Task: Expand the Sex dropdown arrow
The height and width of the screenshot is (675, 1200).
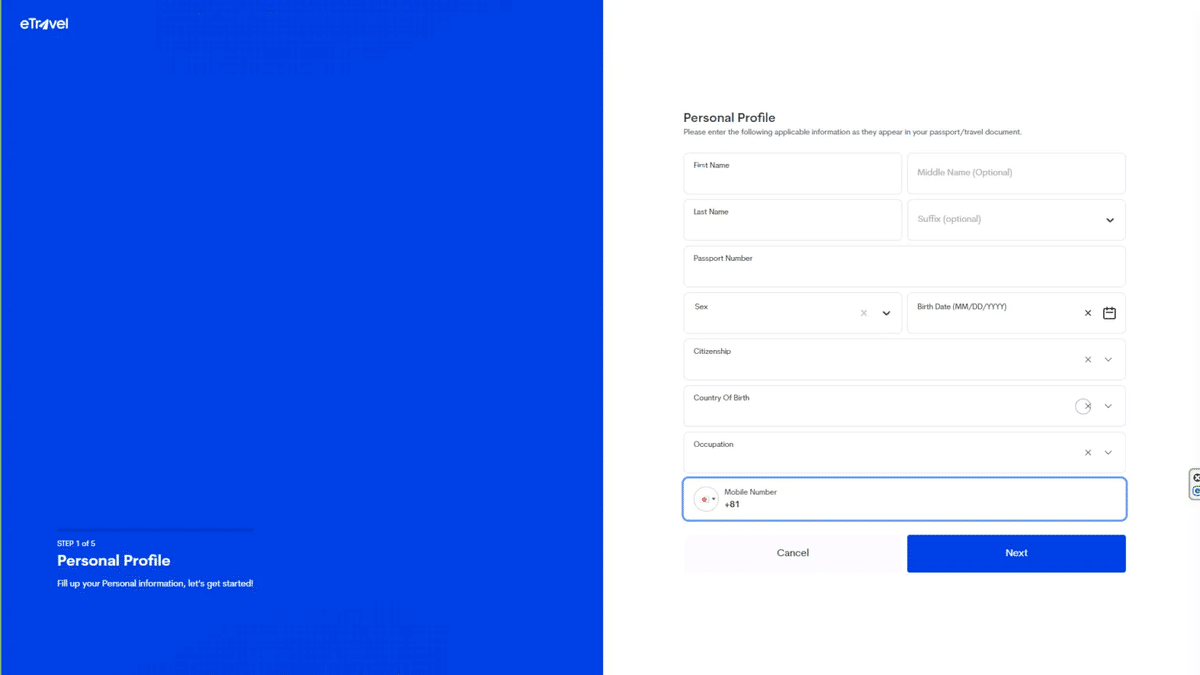Action: pos(886,313)
